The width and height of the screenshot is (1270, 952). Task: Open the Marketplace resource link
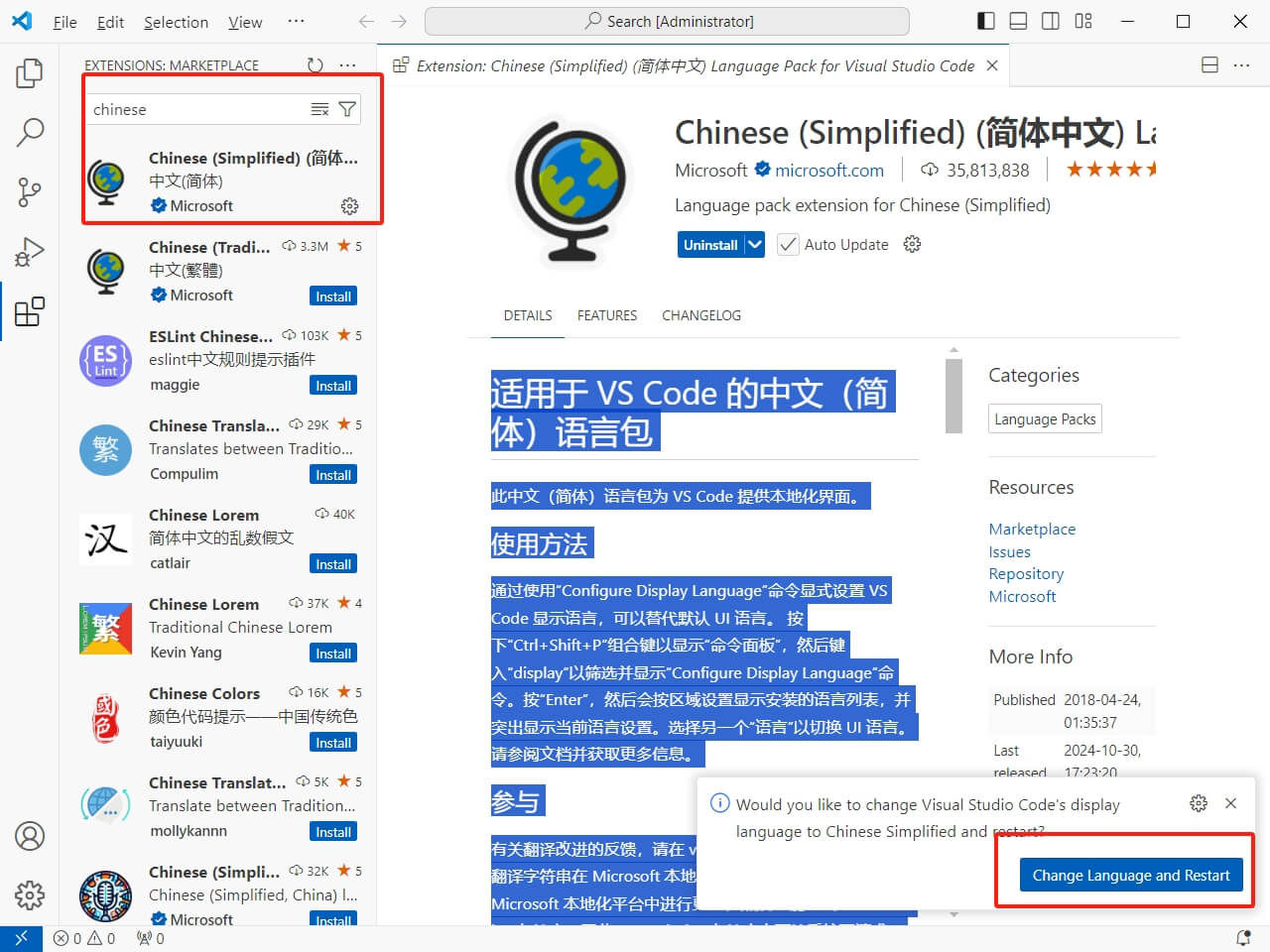coord(1032,529)
